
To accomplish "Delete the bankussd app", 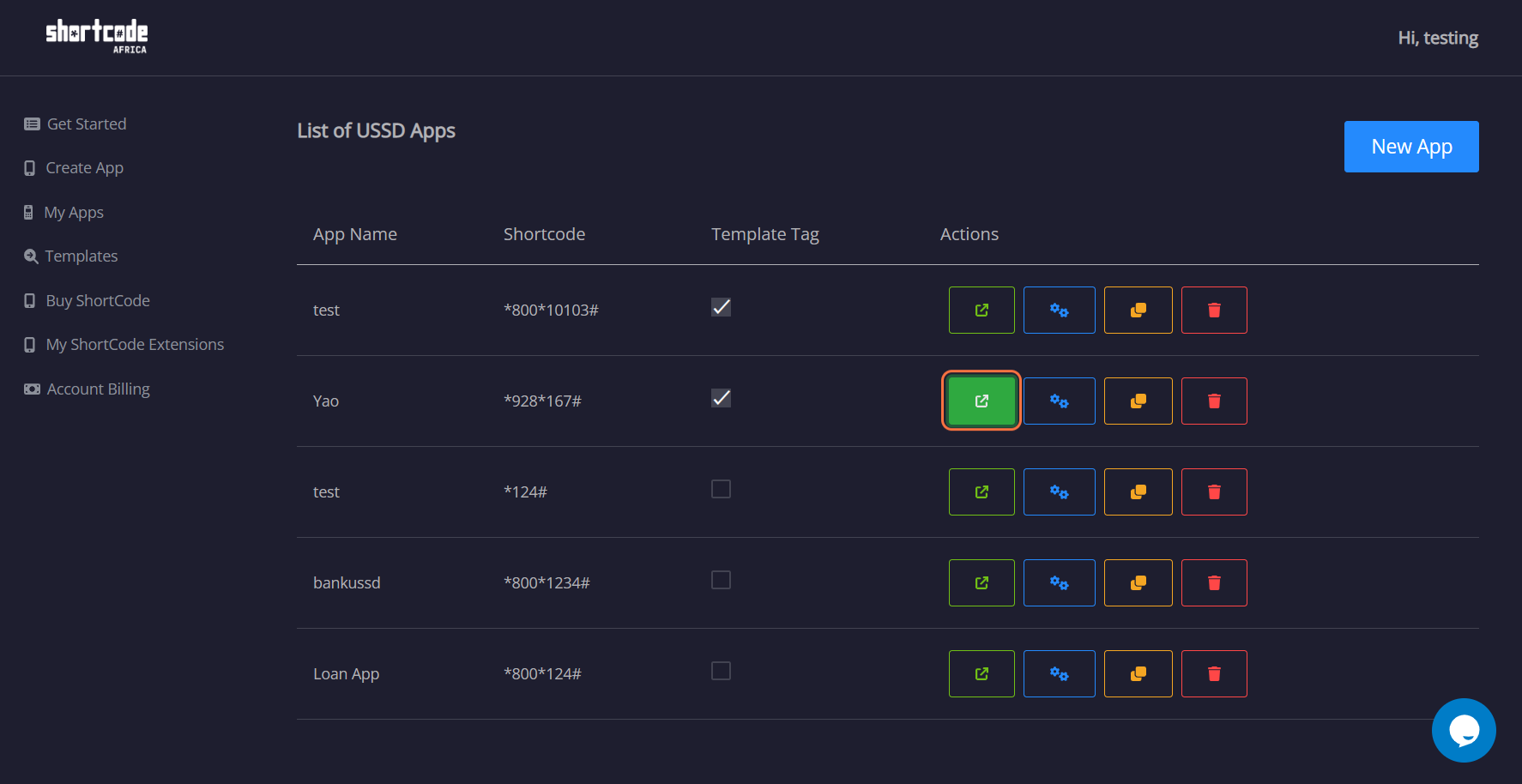I will pyautogui.click(x=1214, y=582).
